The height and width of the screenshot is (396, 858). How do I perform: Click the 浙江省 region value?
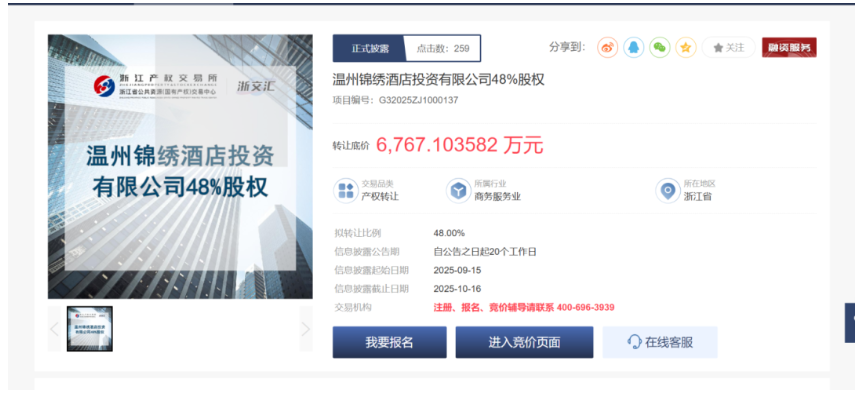point(698,196)
